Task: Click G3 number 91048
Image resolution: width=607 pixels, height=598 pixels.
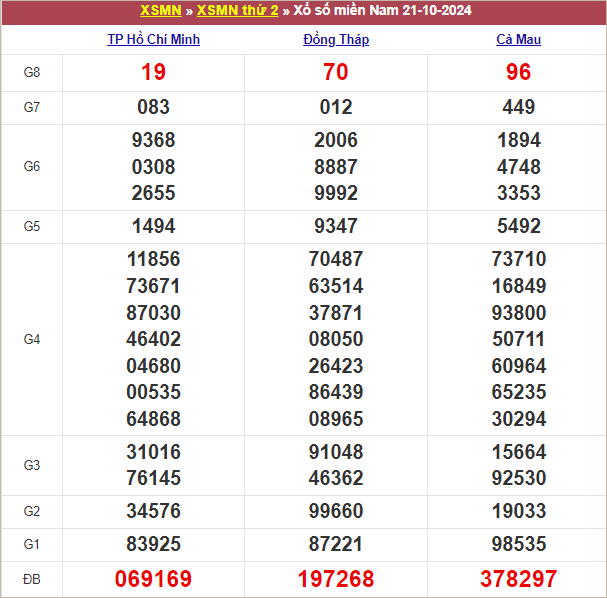Action: pyautogui.click(x=336, y=452)
